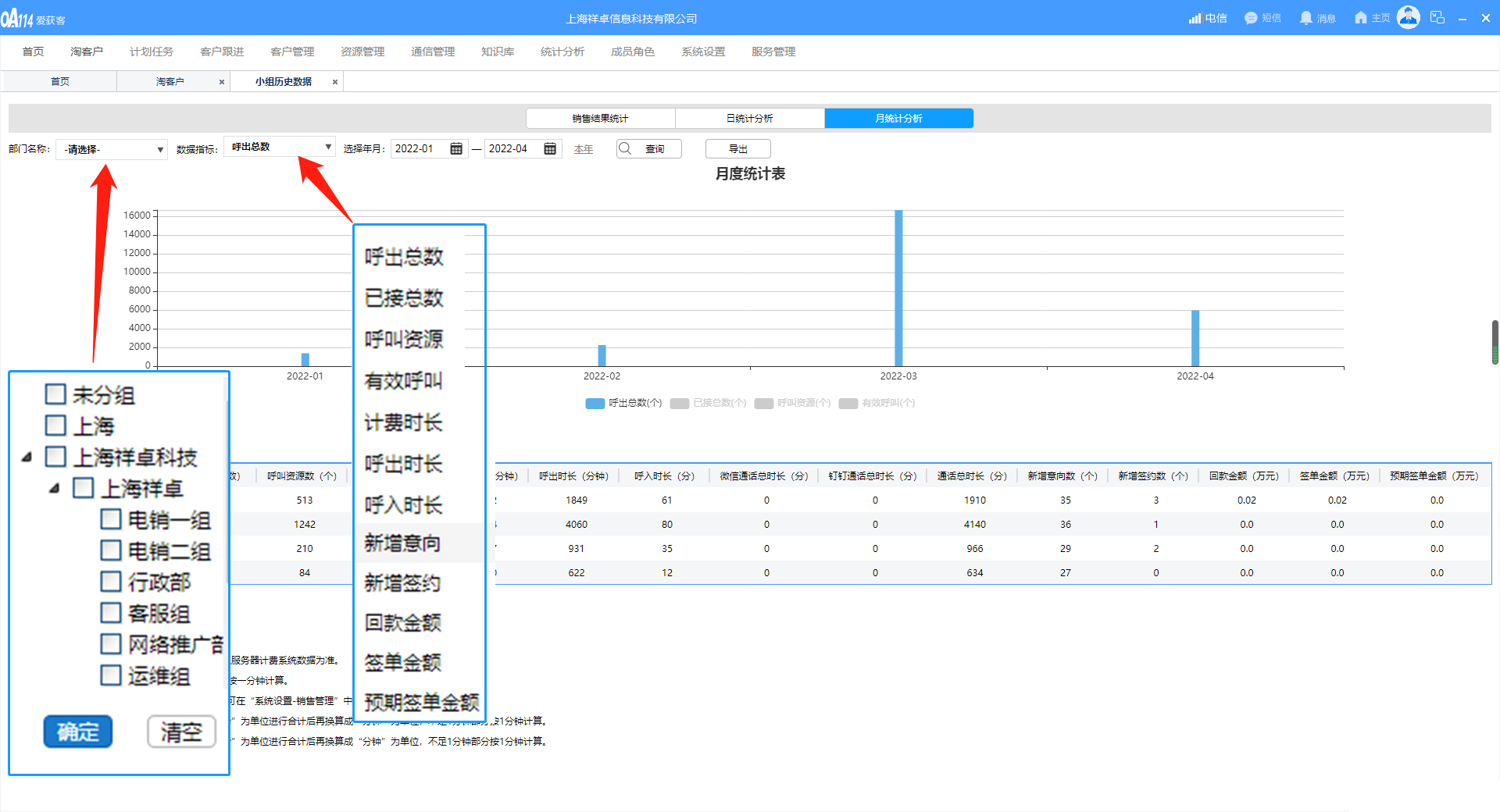Click the home page house icon

tap(1361, 18)
